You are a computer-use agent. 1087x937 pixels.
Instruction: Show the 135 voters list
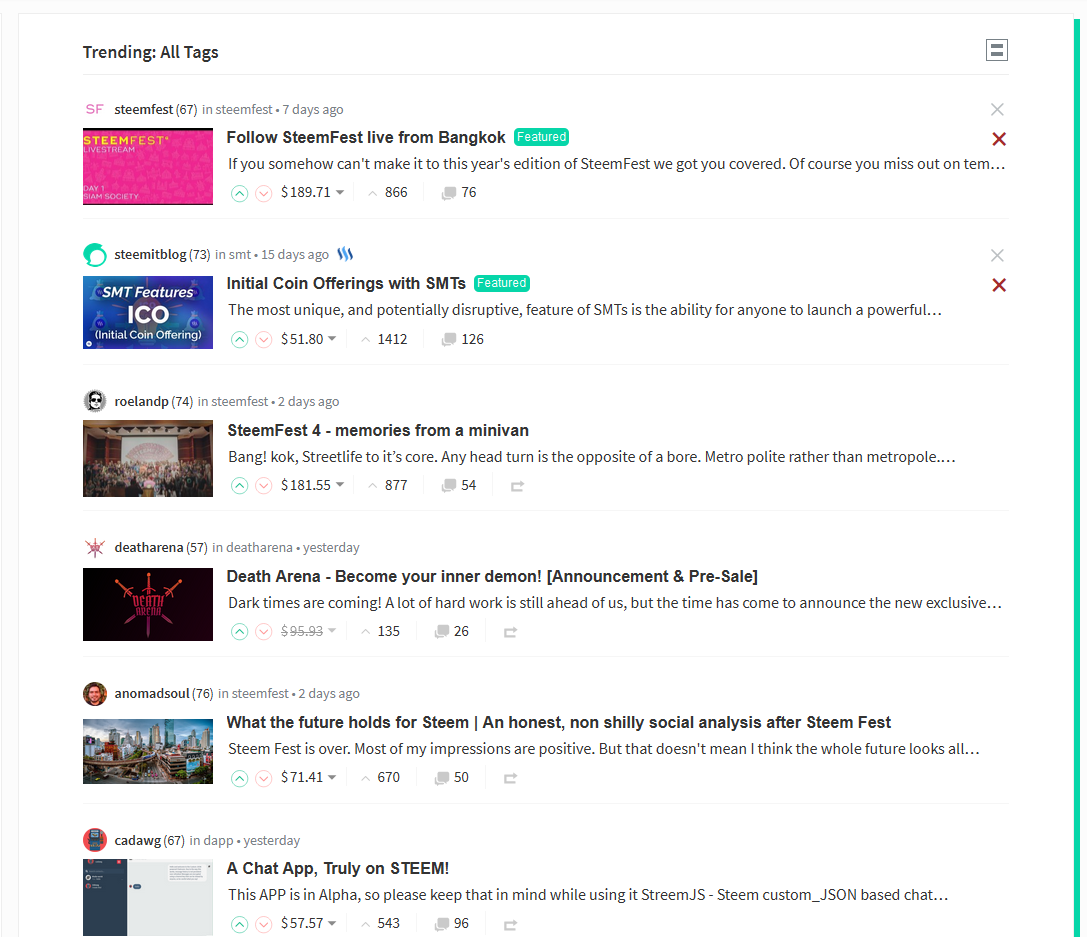(380, 631)
